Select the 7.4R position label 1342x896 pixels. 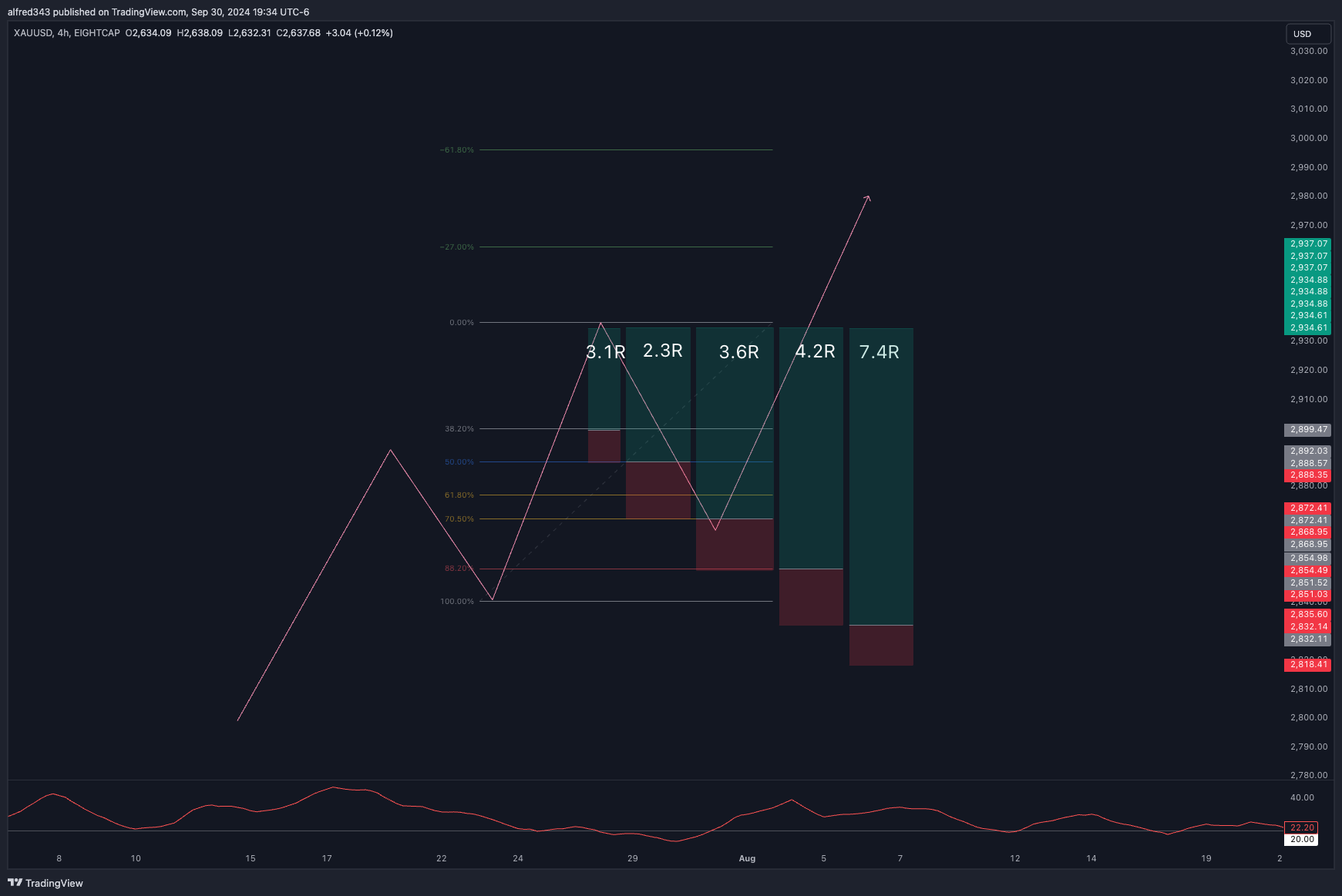[880, 352]
